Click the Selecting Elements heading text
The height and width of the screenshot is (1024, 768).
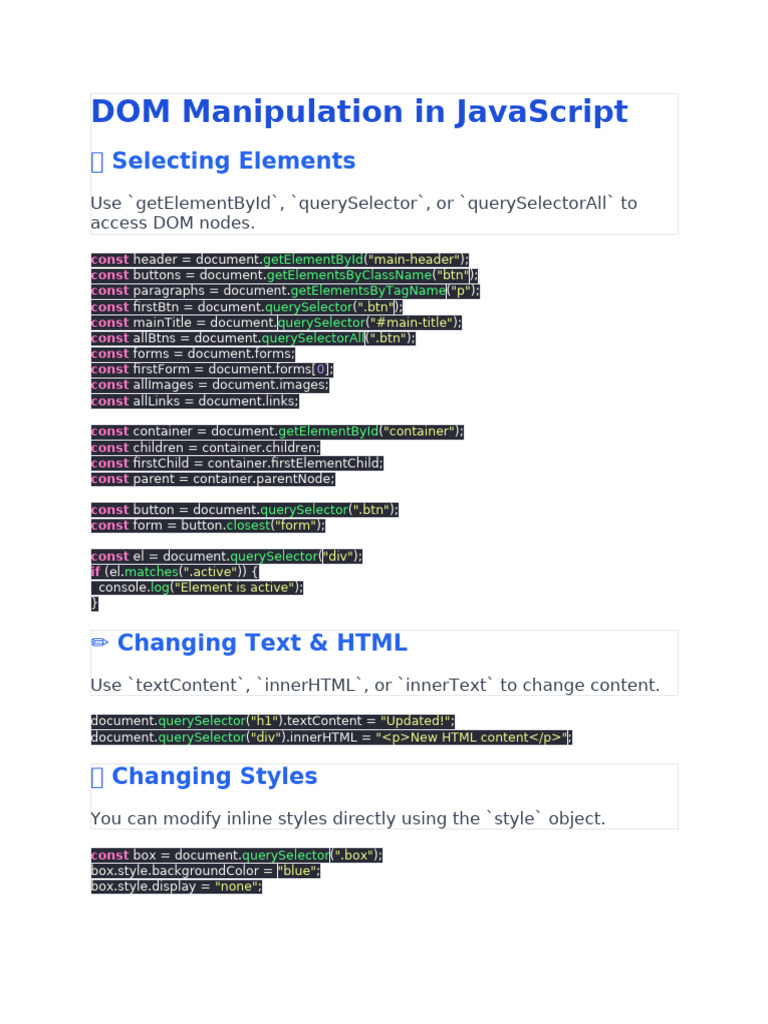(x=233, y=161)
